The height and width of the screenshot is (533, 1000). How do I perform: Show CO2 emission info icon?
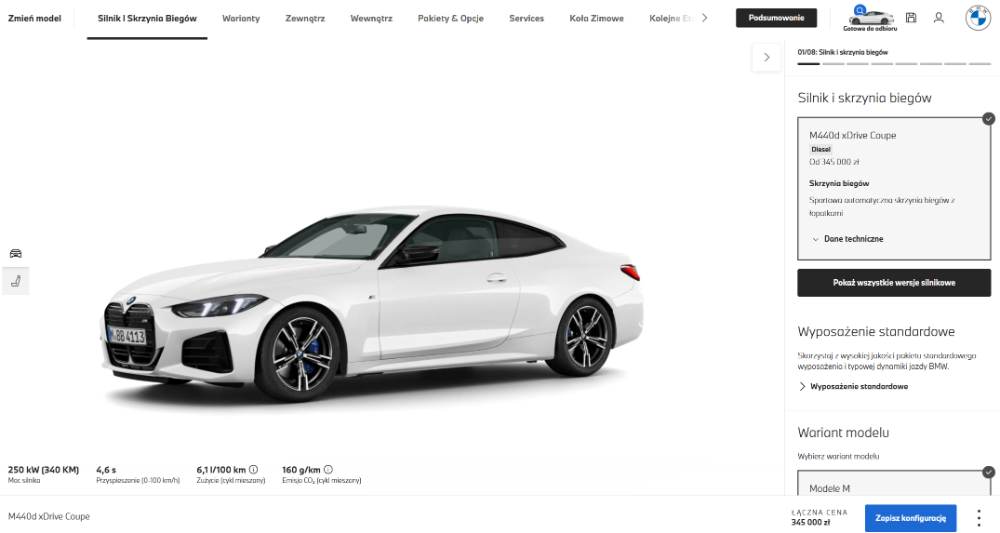[328, 469]
